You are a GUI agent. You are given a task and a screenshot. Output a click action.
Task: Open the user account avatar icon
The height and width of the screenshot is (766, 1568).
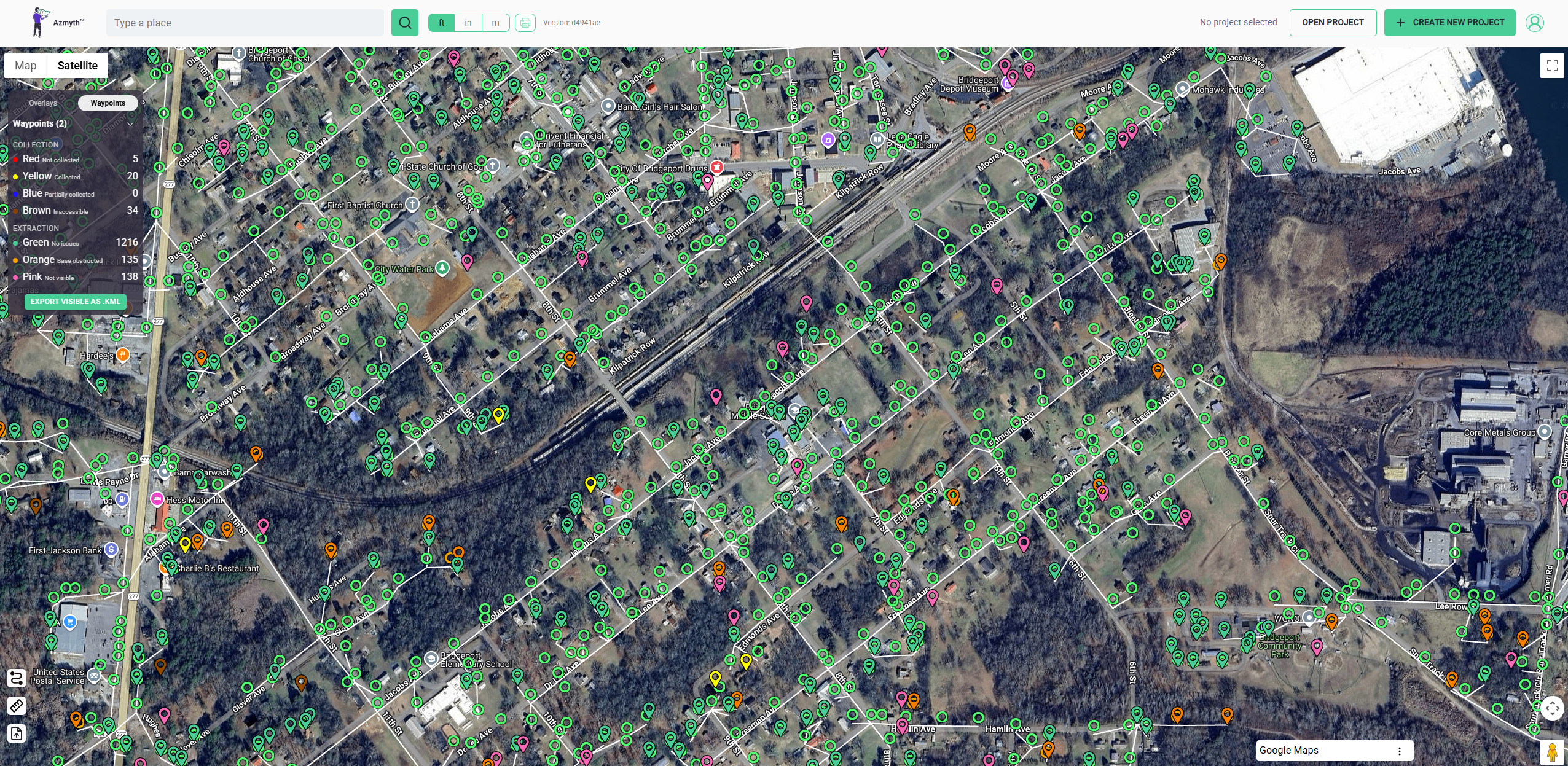coord(1535,23)
